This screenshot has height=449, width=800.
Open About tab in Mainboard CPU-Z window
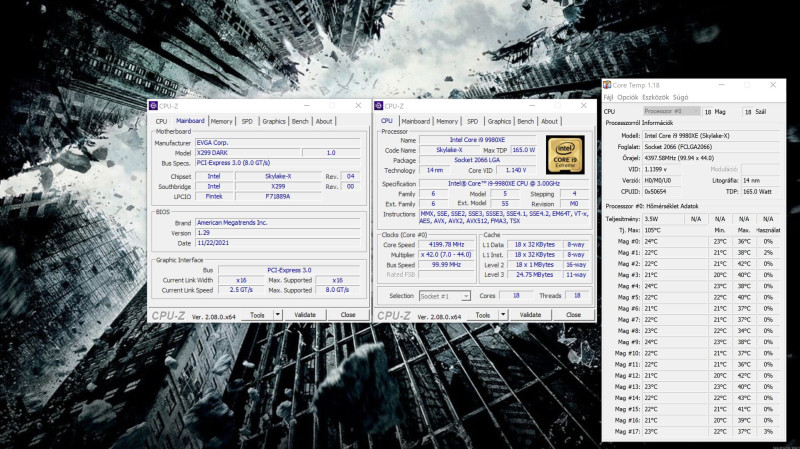[x=324, y=121]
